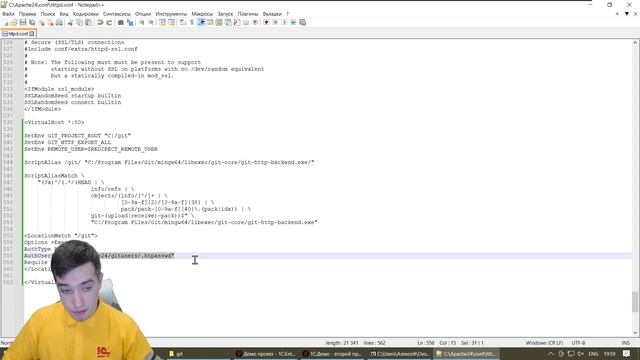This screenshot has height=360, width=640.
Task: Close the httpd.conf tab with its red X
Action: pos(32,34)
